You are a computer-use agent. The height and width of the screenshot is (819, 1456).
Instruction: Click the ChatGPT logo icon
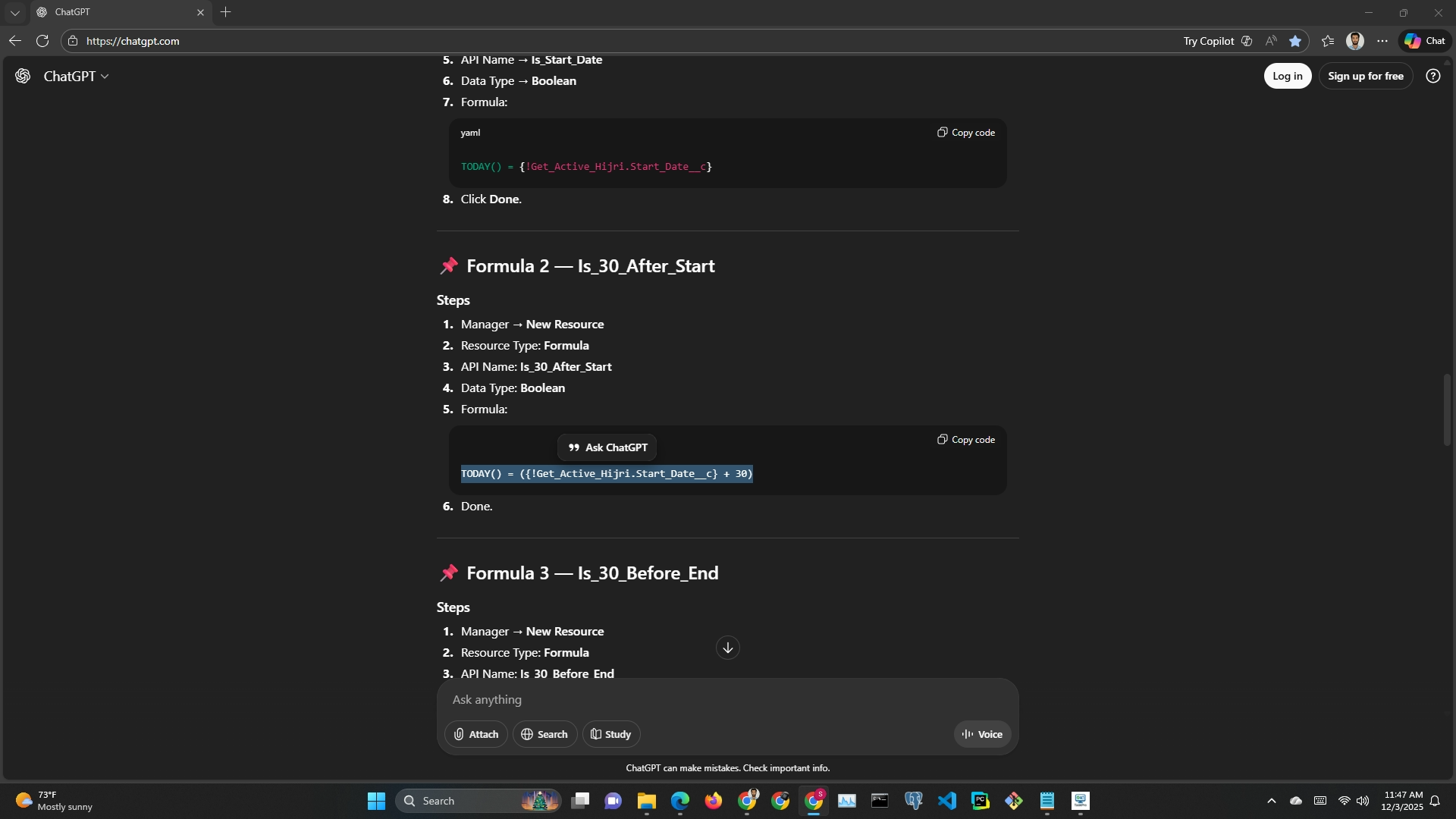(23, 76)
